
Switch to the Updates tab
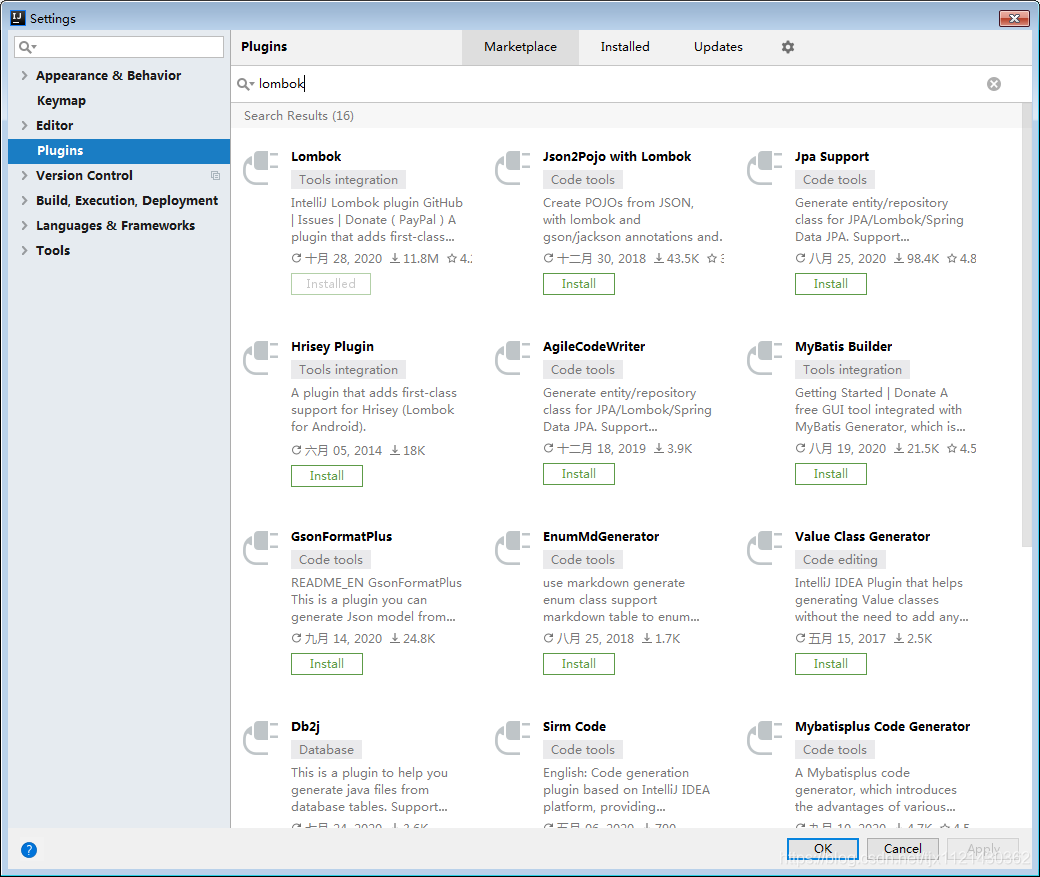coord(718,47)
